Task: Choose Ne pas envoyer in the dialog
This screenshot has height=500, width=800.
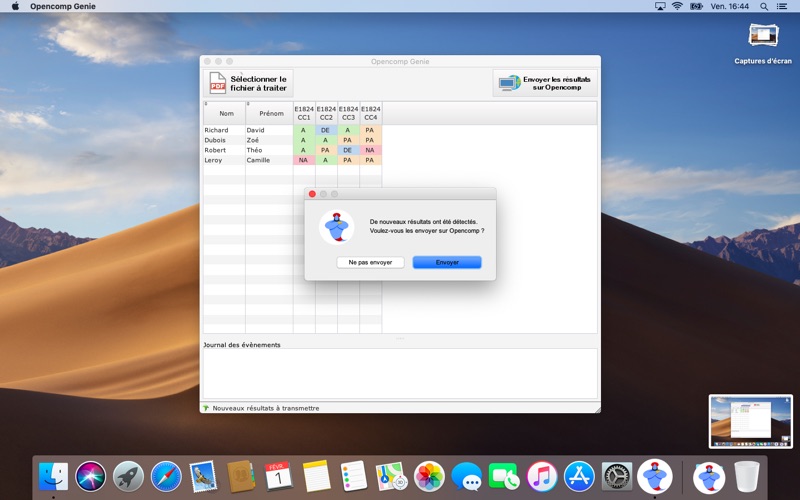Action: click(370, 262)
